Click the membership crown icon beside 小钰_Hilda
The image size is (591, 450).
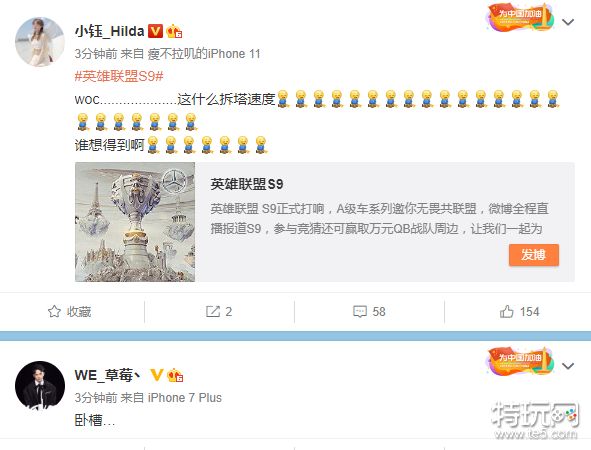tap(174, 31)
